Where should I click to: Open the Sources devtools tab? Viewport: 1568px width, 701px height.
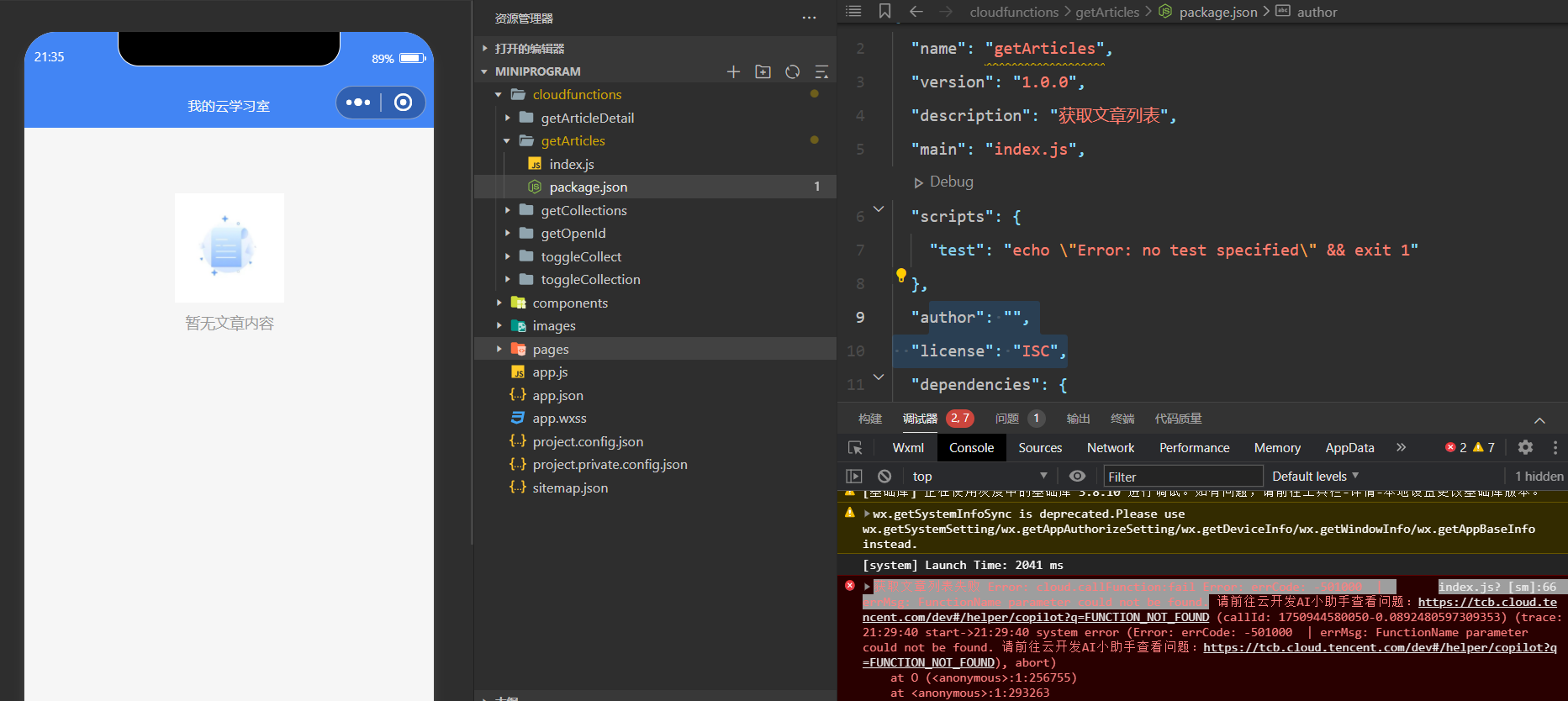coord(1040,448)
